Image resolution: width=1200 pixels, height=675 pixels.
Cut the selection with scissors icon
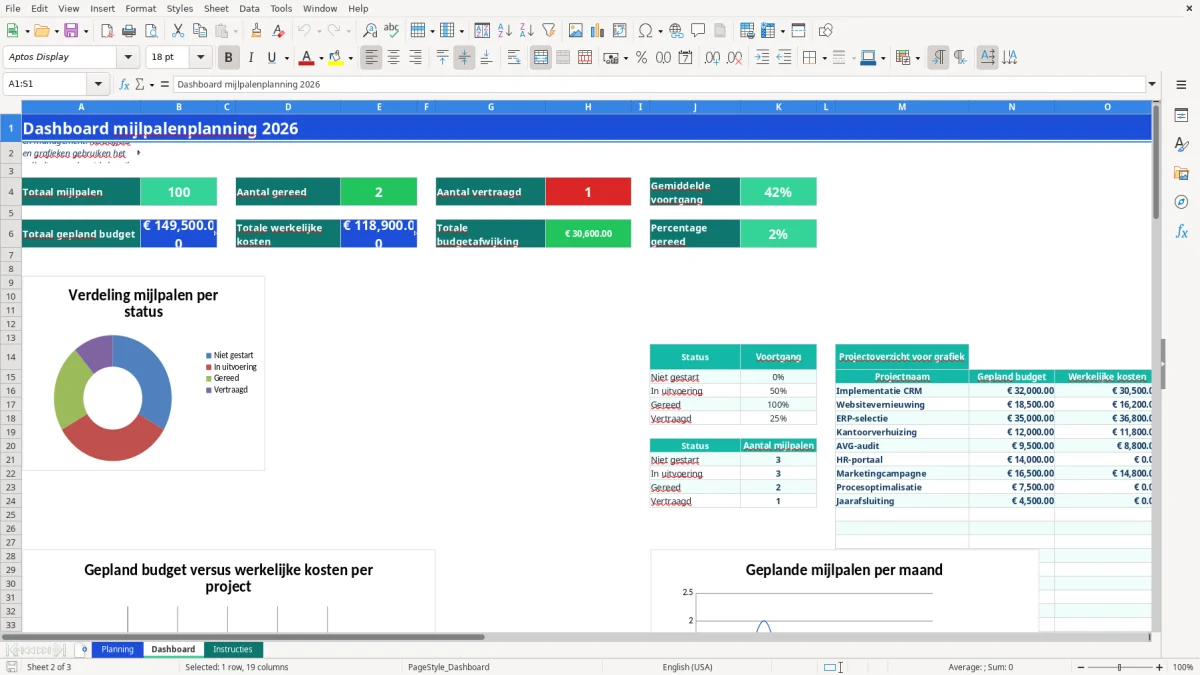tap(178, 31)
